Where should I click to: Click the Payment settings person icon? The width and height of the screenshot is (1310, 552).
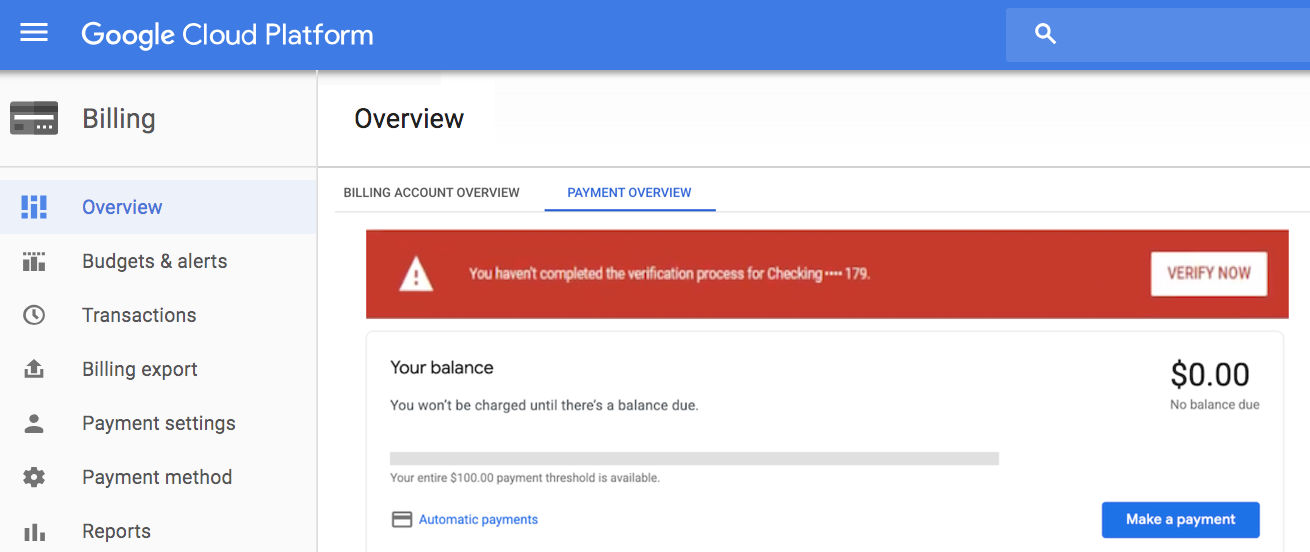(x=34, y=423)
